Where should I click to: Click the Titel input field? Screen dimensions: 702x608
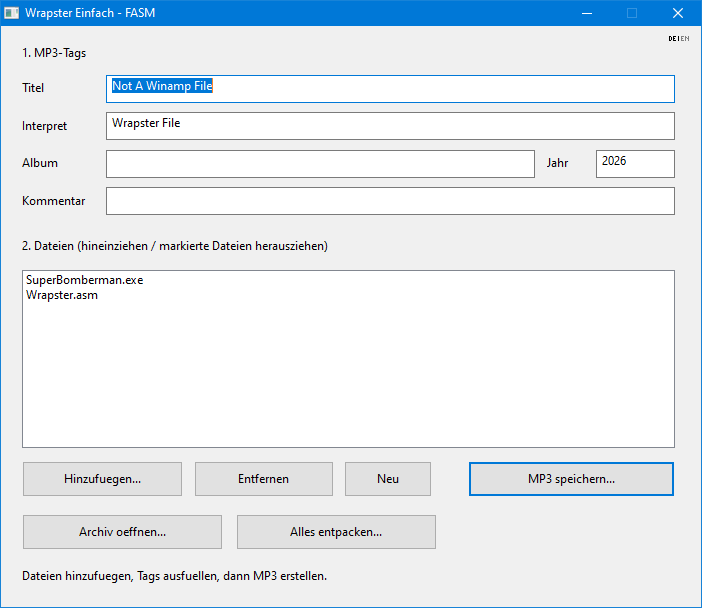(390, 89)
